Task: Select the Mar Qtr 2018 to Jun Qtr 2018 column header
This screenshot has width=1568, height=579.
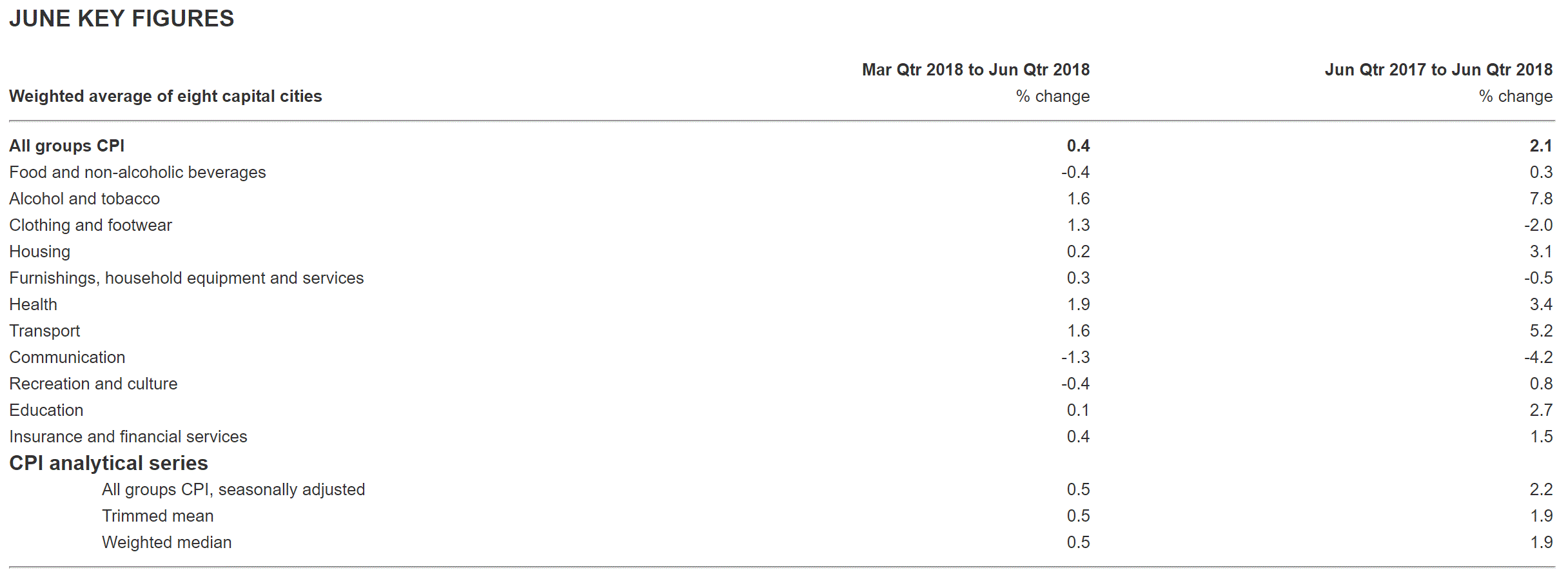Action: pyautogui.click(x=975, y=70)
